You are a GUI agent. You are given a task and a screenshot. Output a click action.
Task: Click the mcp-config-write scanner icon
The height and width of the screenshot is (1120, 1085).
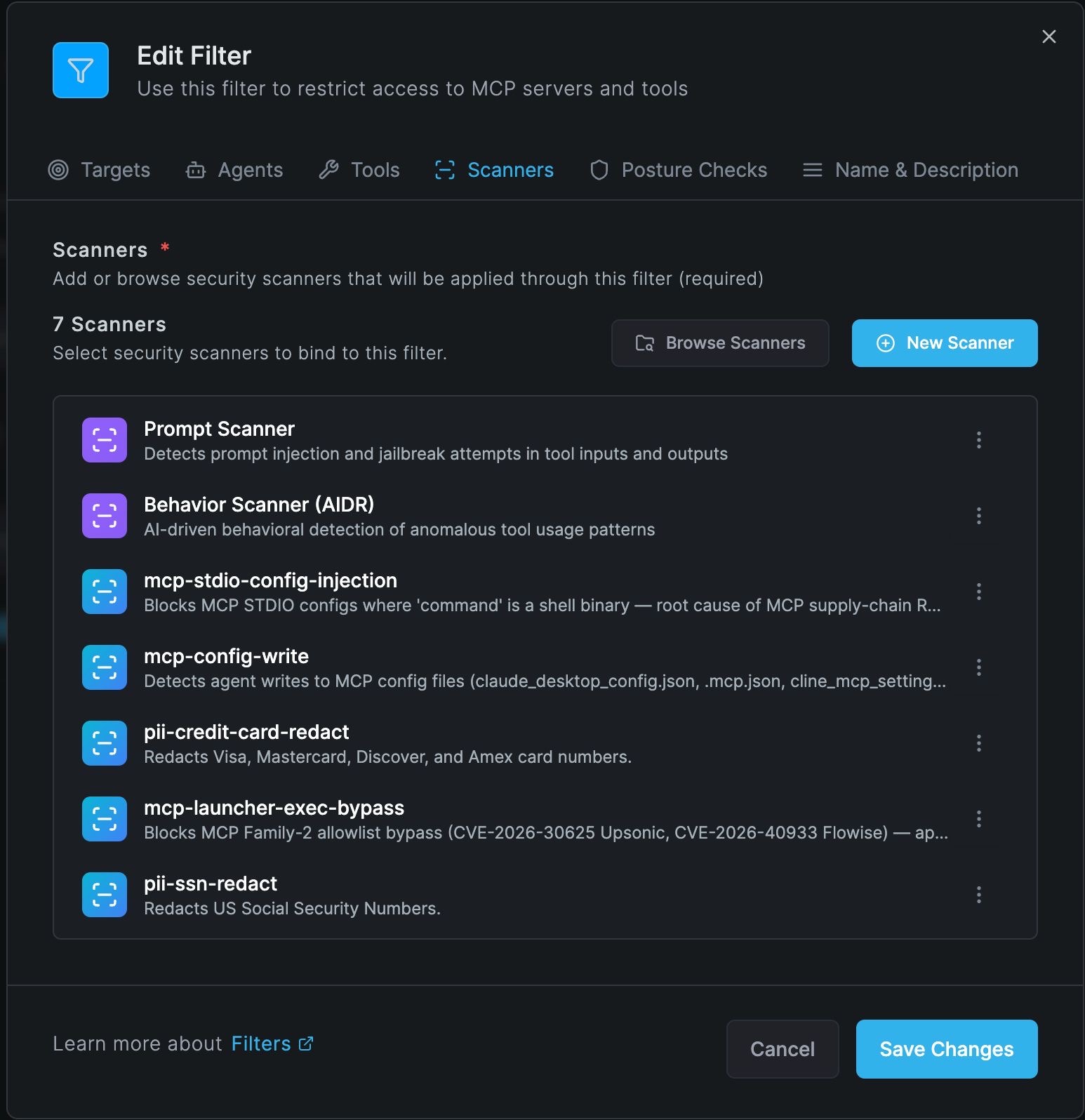click(x=105, y=667)
